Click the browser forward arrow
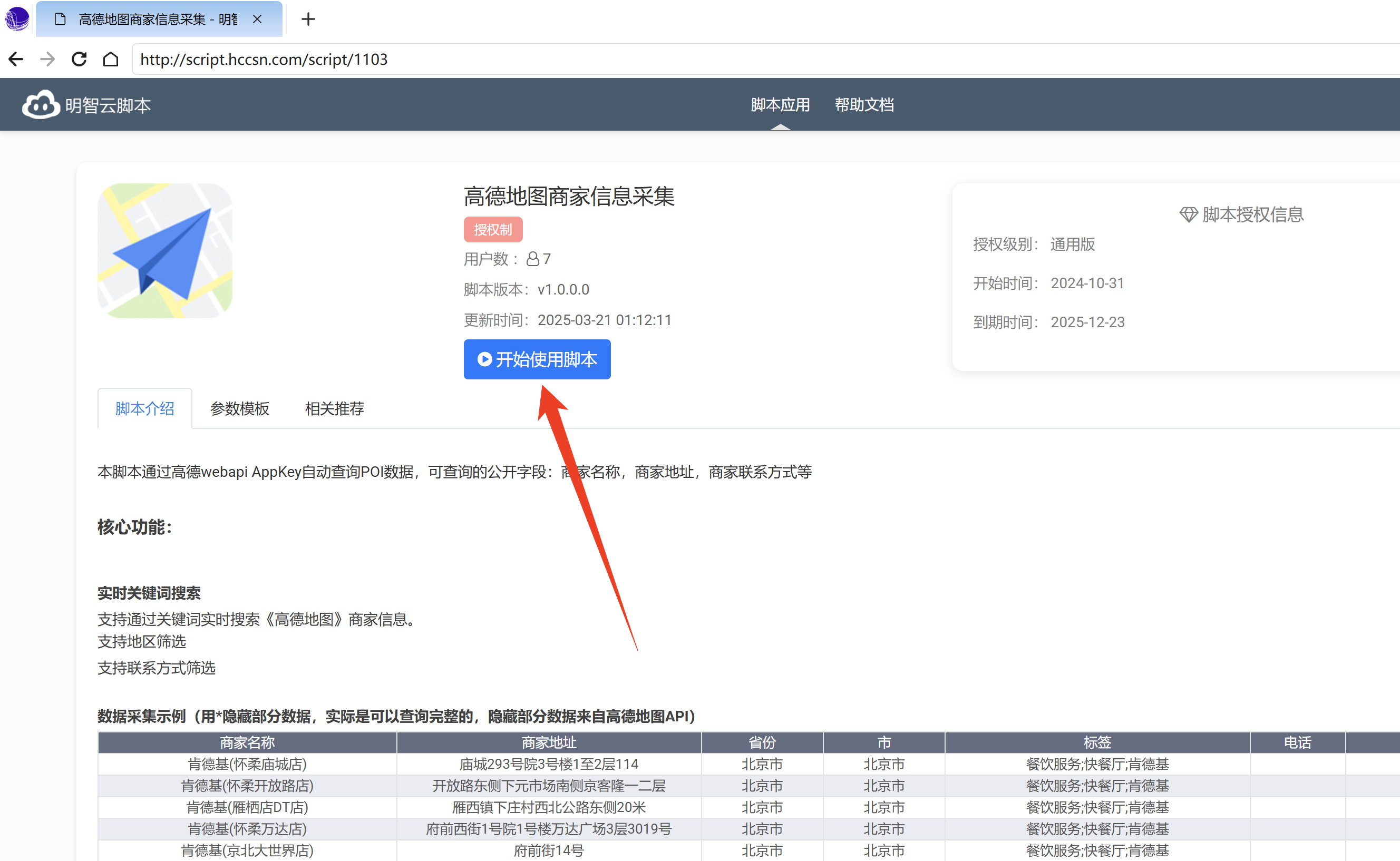 click(48, 59)
